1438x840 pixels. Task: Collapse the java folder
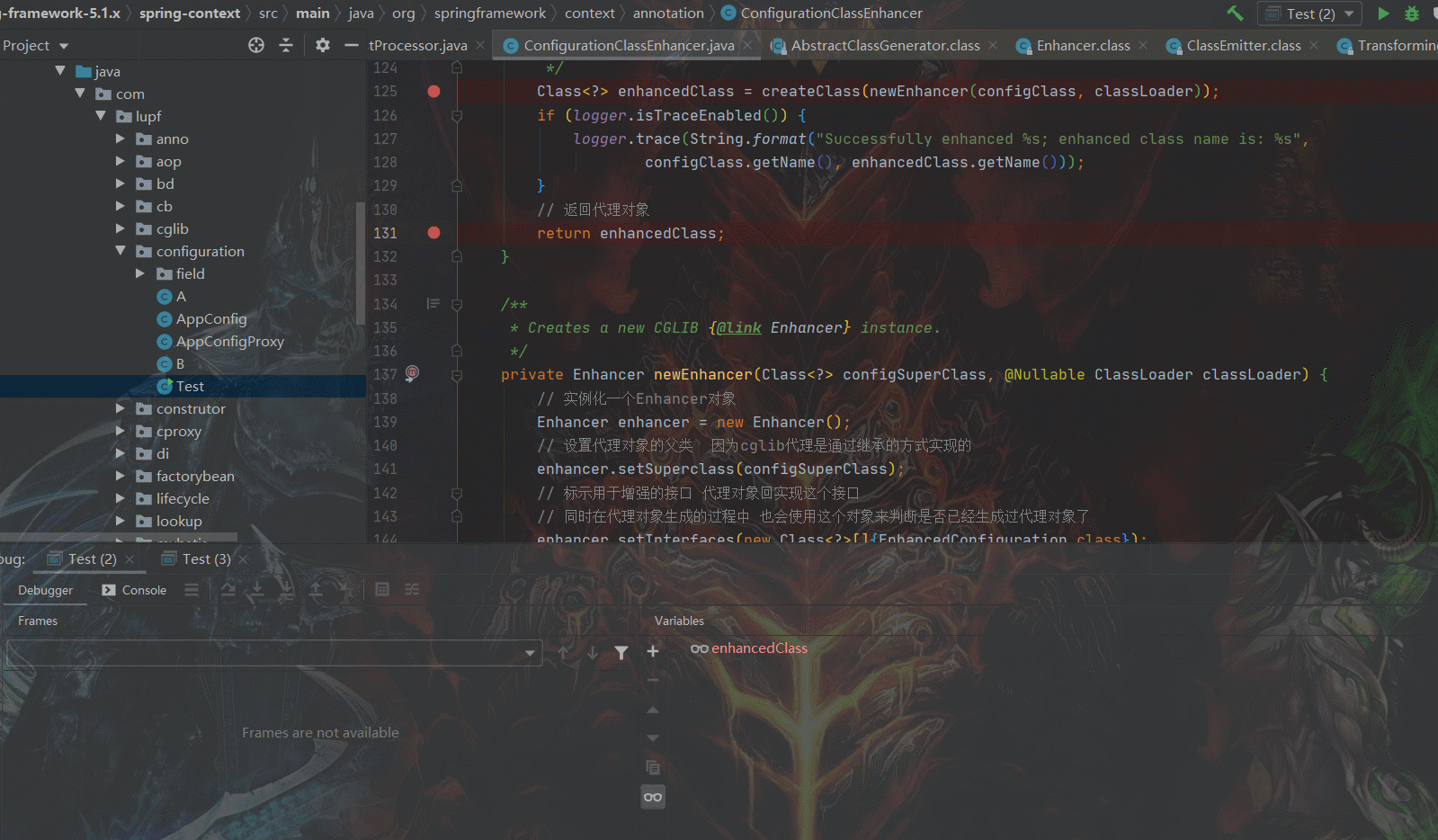(x=60, y=70)
